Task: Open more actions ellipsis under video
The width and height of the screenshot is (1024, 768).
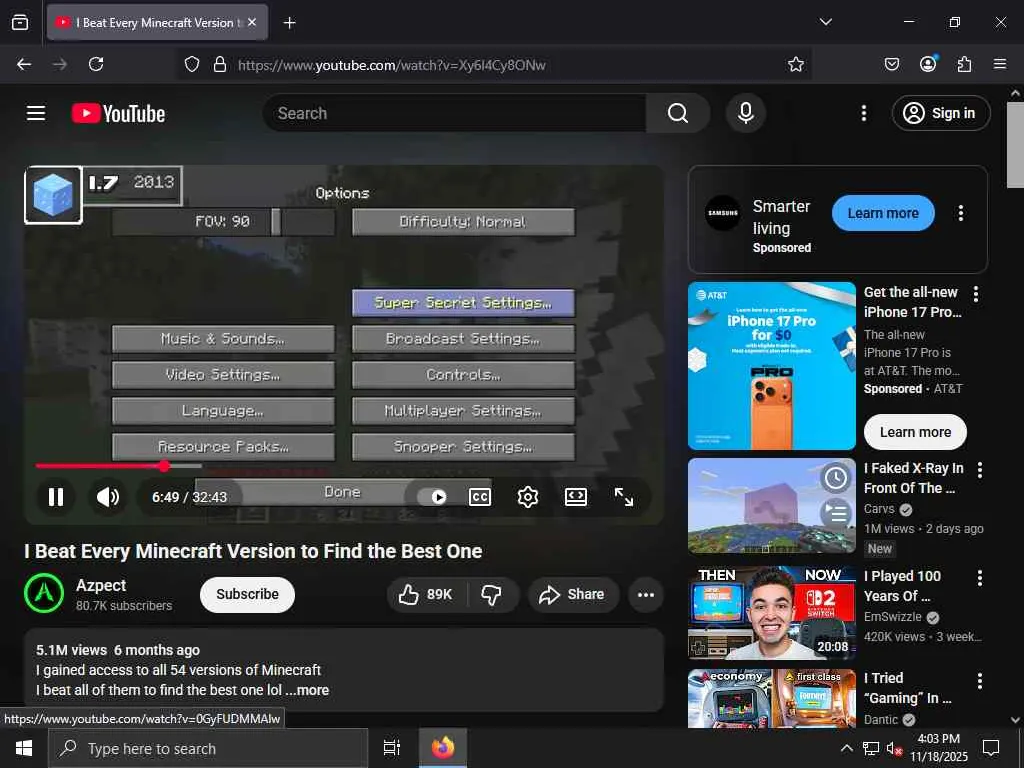Action: point(646,594)
